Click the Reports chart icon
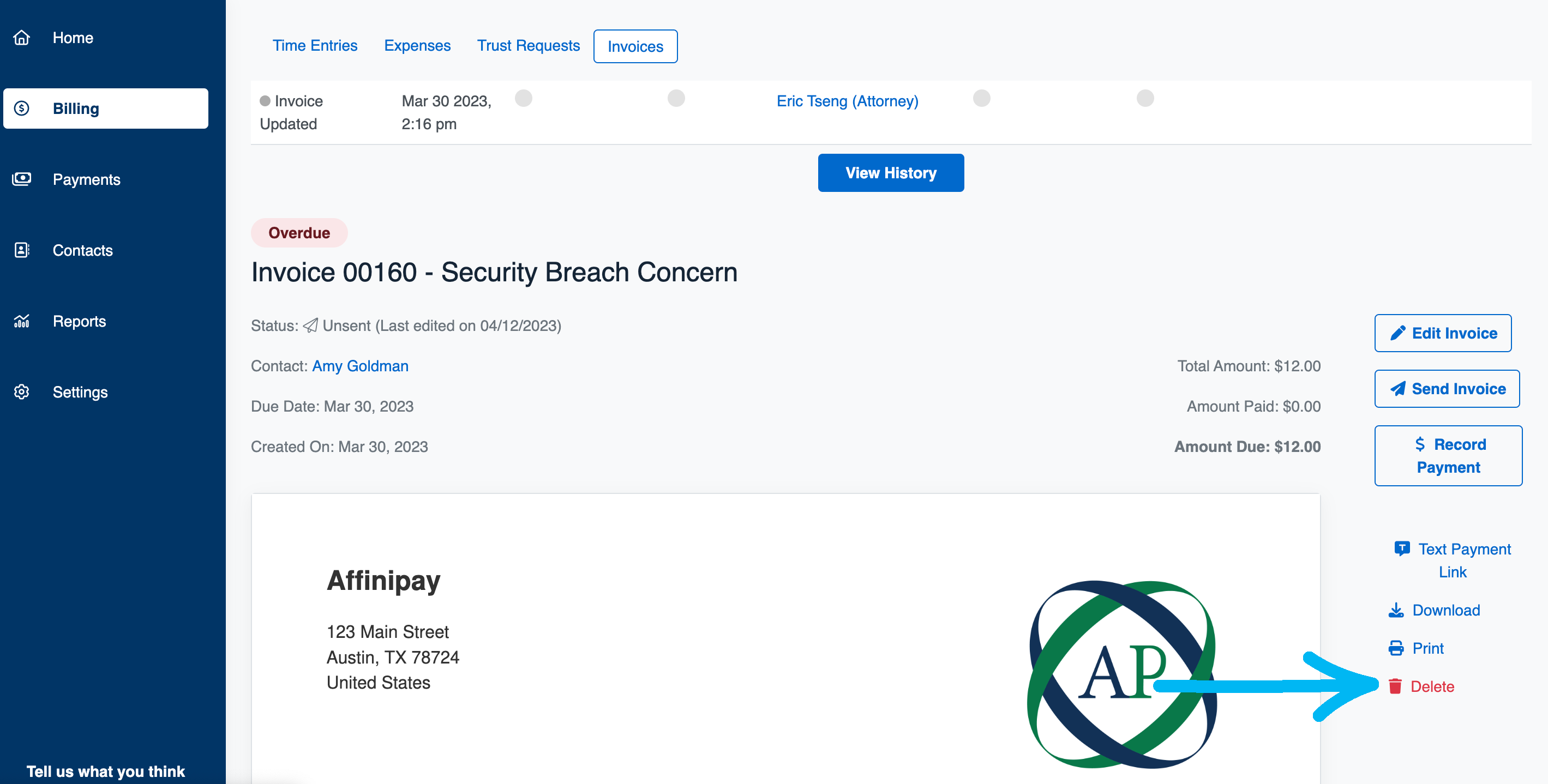Viewport: 1548px width, 784px height. coord(22,321)
